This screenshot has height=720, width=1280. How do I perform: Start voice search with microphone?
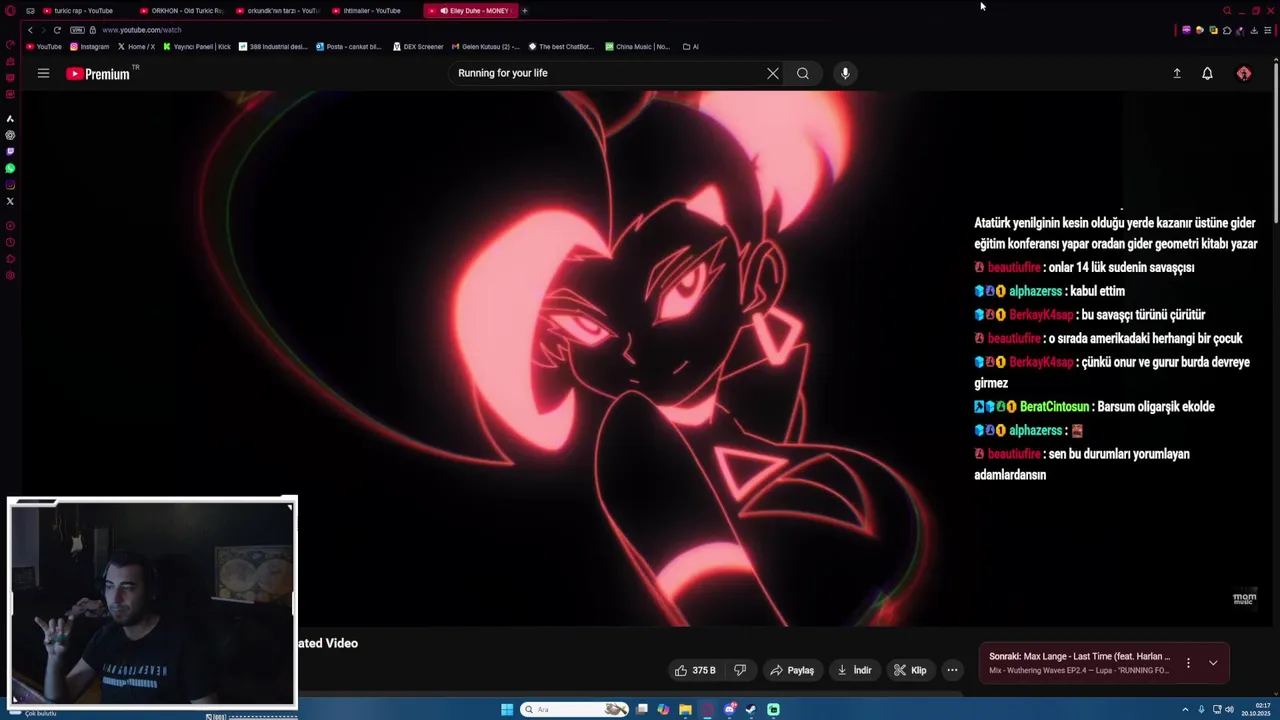(845, 73)
